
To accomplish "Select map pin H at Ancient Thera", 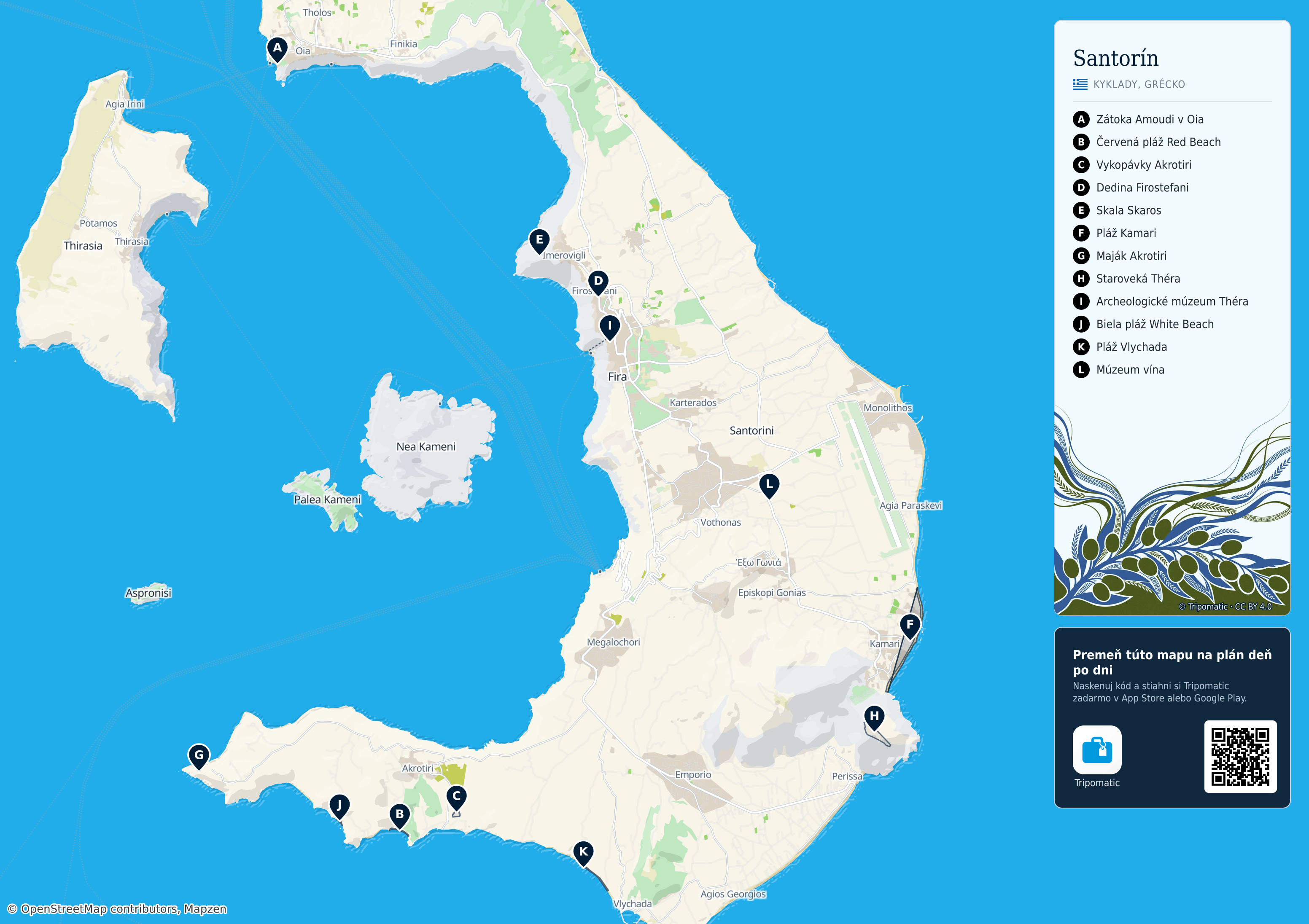I will pos(874,717).
